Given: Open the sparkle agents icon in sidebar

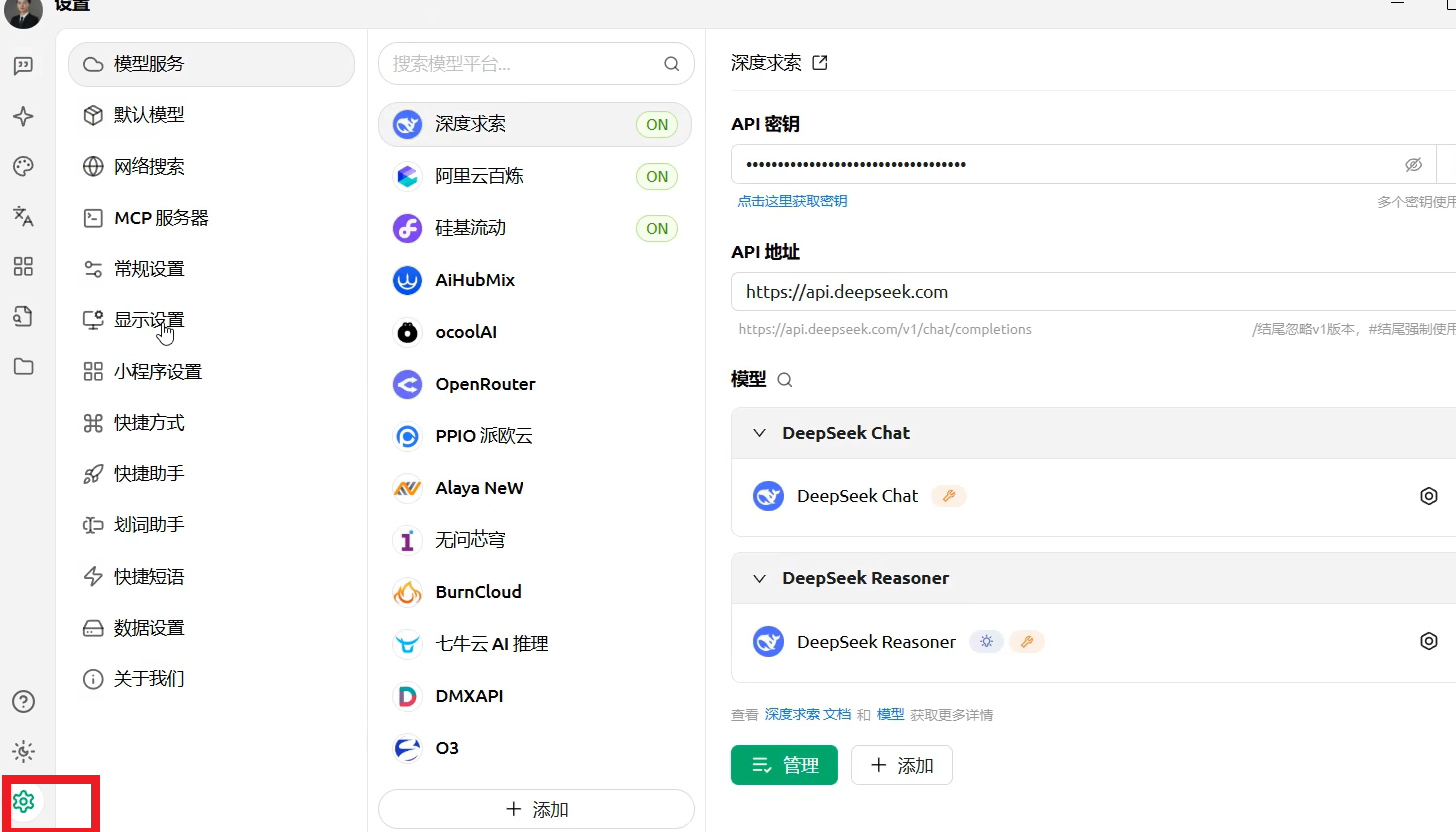Looking at the screenshot, I should 23,117.
